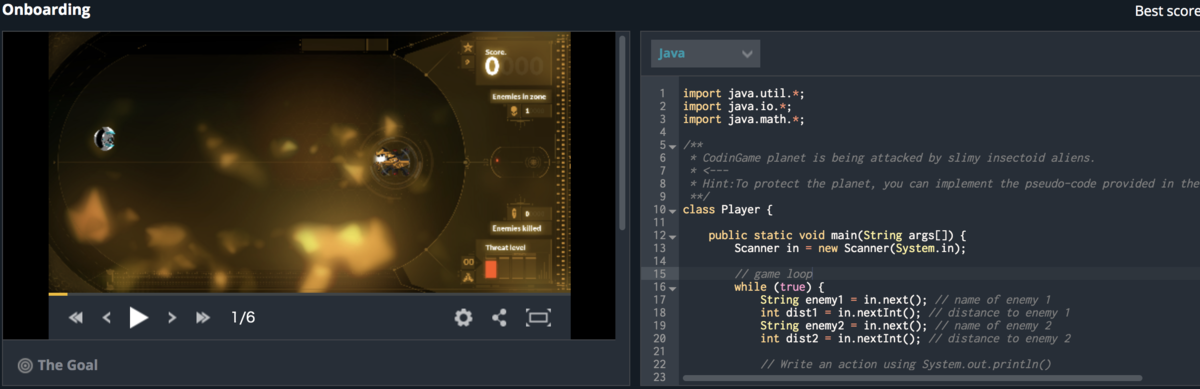This screenshot has height=389, width=1200.
Task: Click the Best score label
Action: (1167, 11)
